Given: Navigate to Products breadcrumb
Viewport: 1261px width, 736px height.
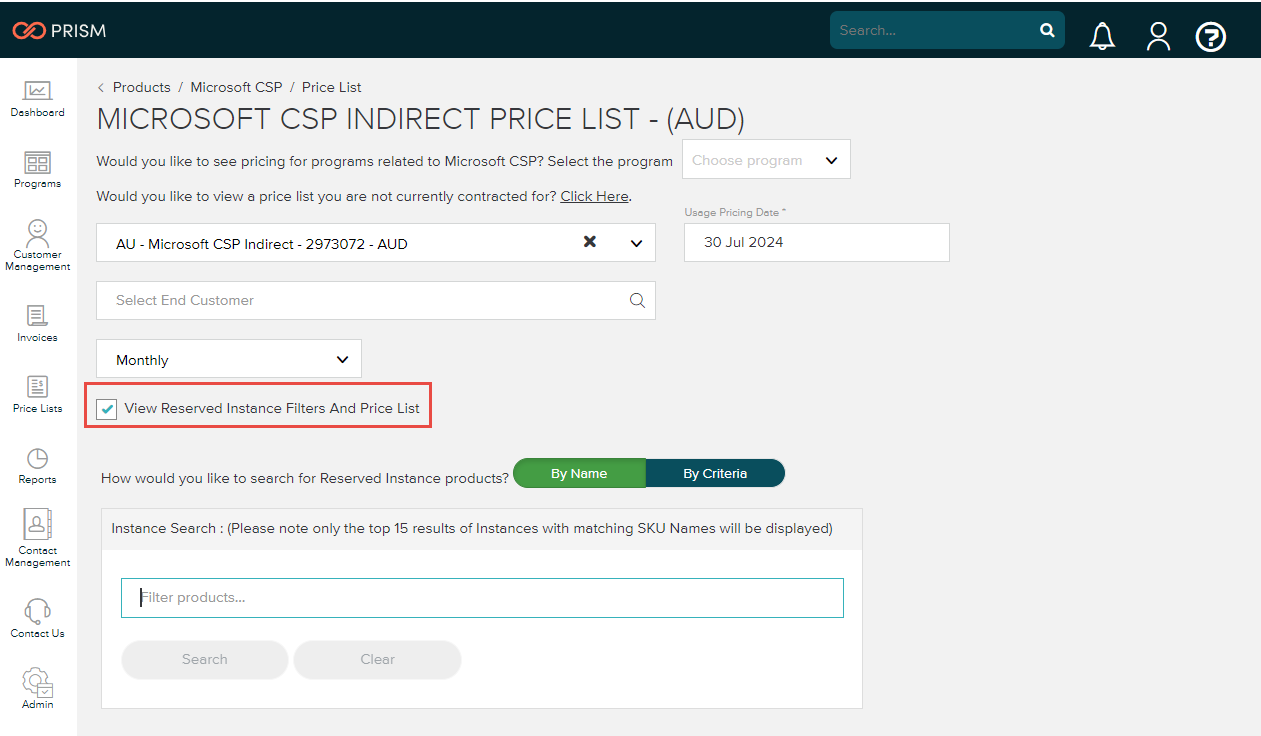Looking at the screenshot, I should [141, 87].
